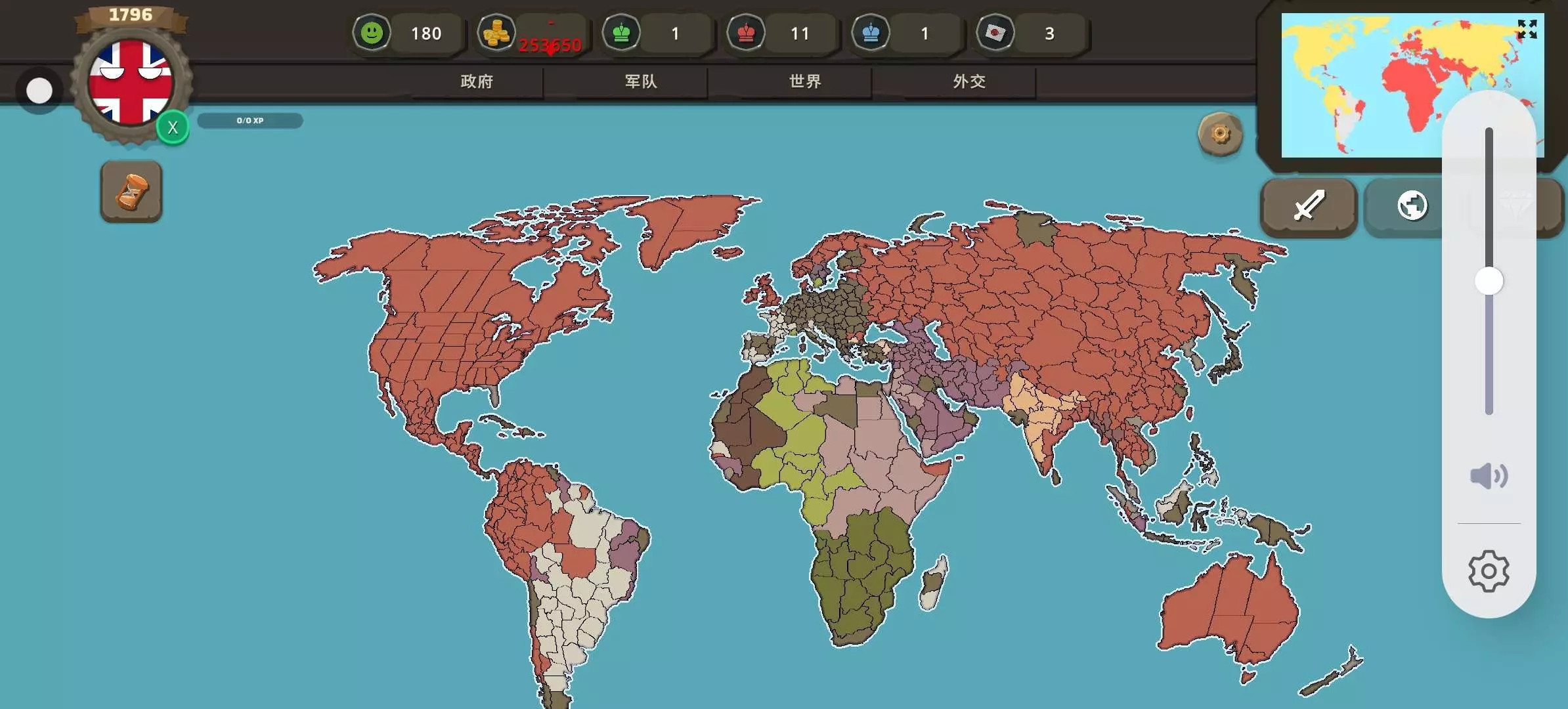Expand the minimap with fullscreen arrows
The width and height of the screenshot is (1568, 709).
(1527, 30)
